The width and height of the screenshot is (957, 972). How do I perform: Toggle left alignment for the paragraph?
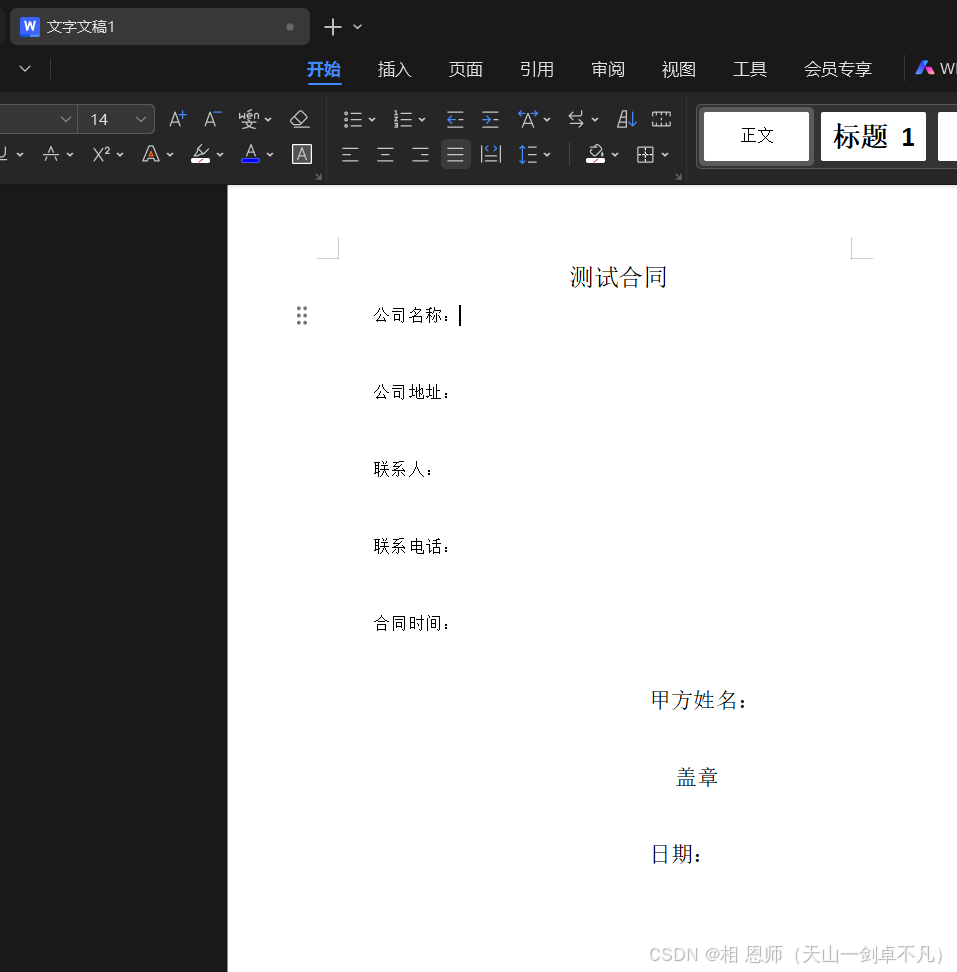(350, 154)
